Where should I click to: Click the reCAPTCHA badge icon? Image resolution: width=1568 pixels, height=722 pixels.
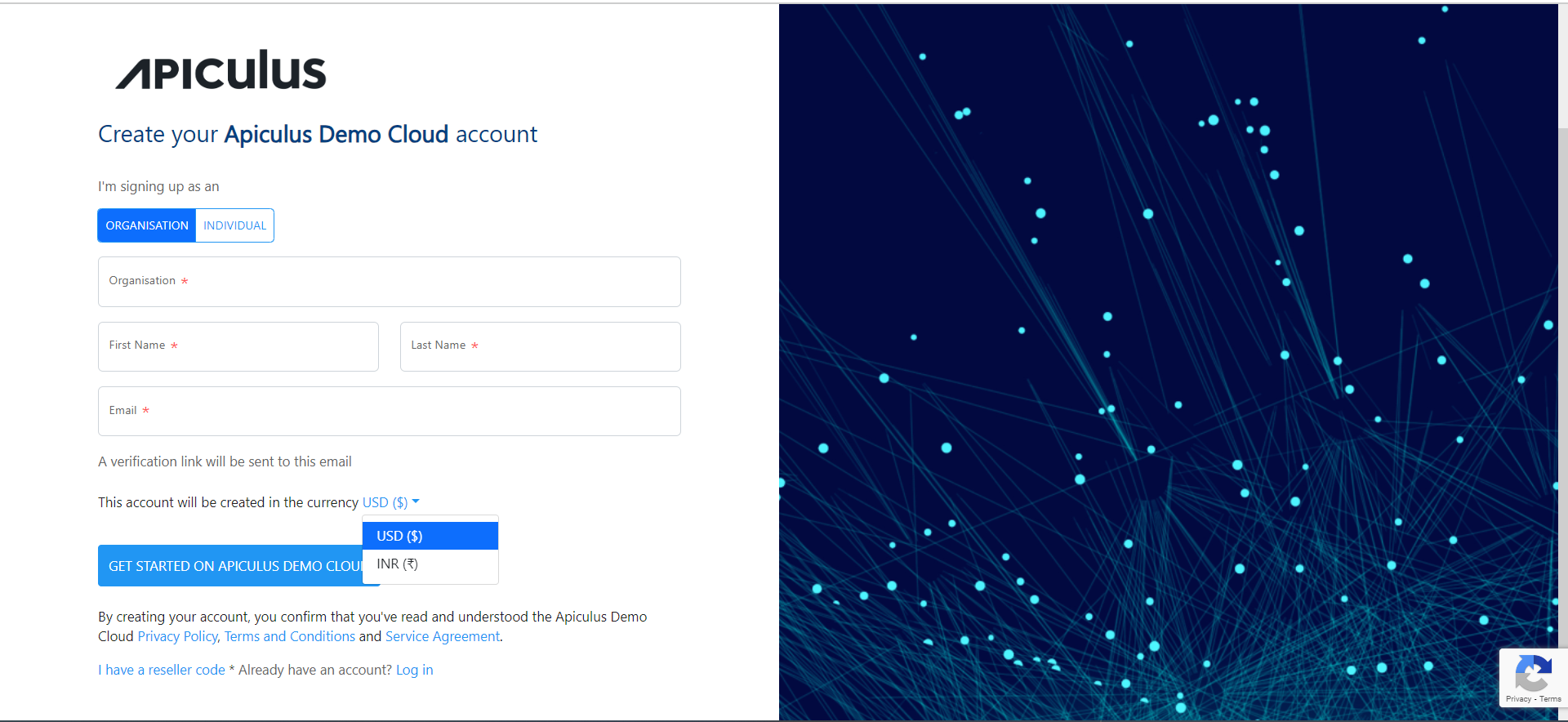pos(1533,673)
